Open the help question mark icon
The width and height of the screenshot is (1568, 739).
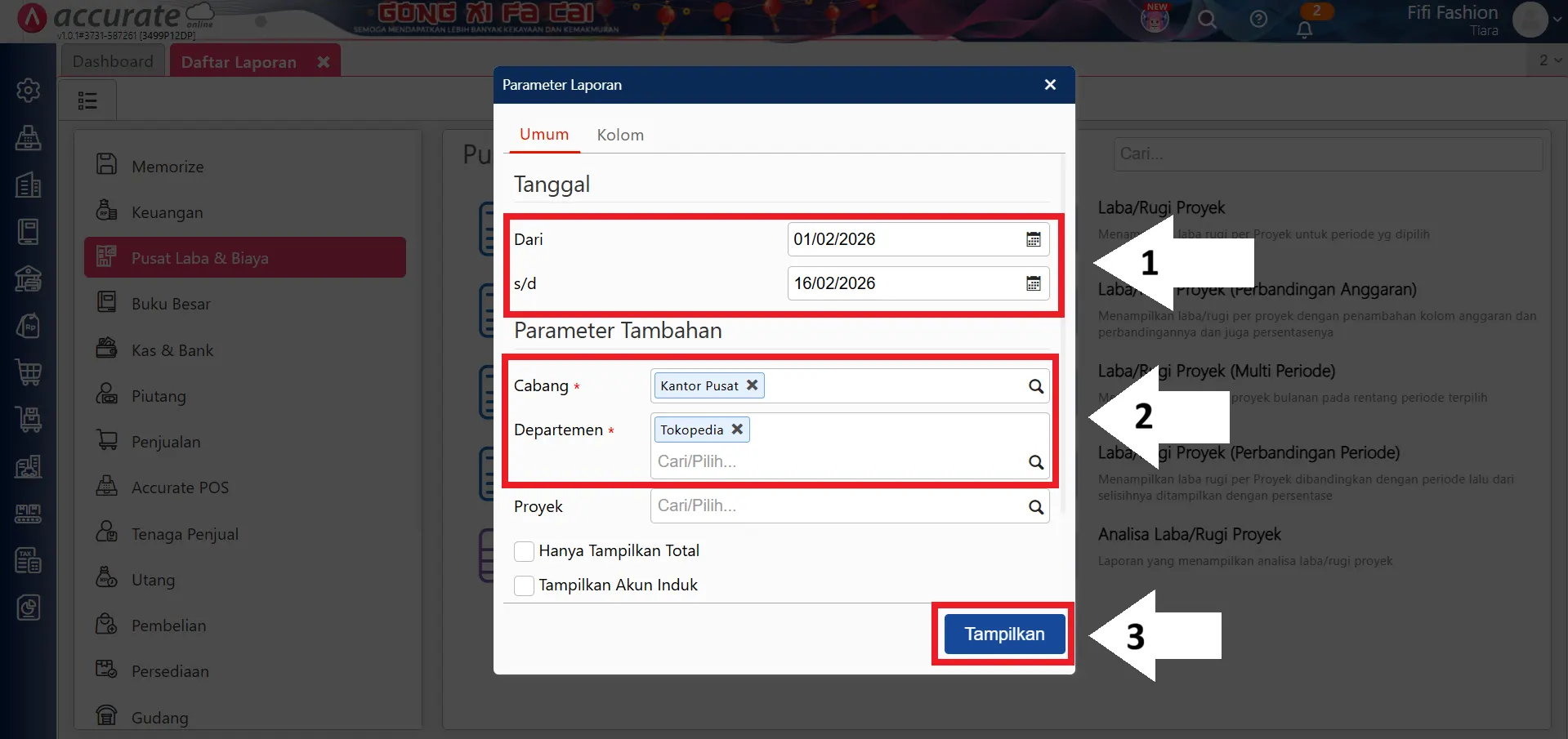click(1258, 19)
